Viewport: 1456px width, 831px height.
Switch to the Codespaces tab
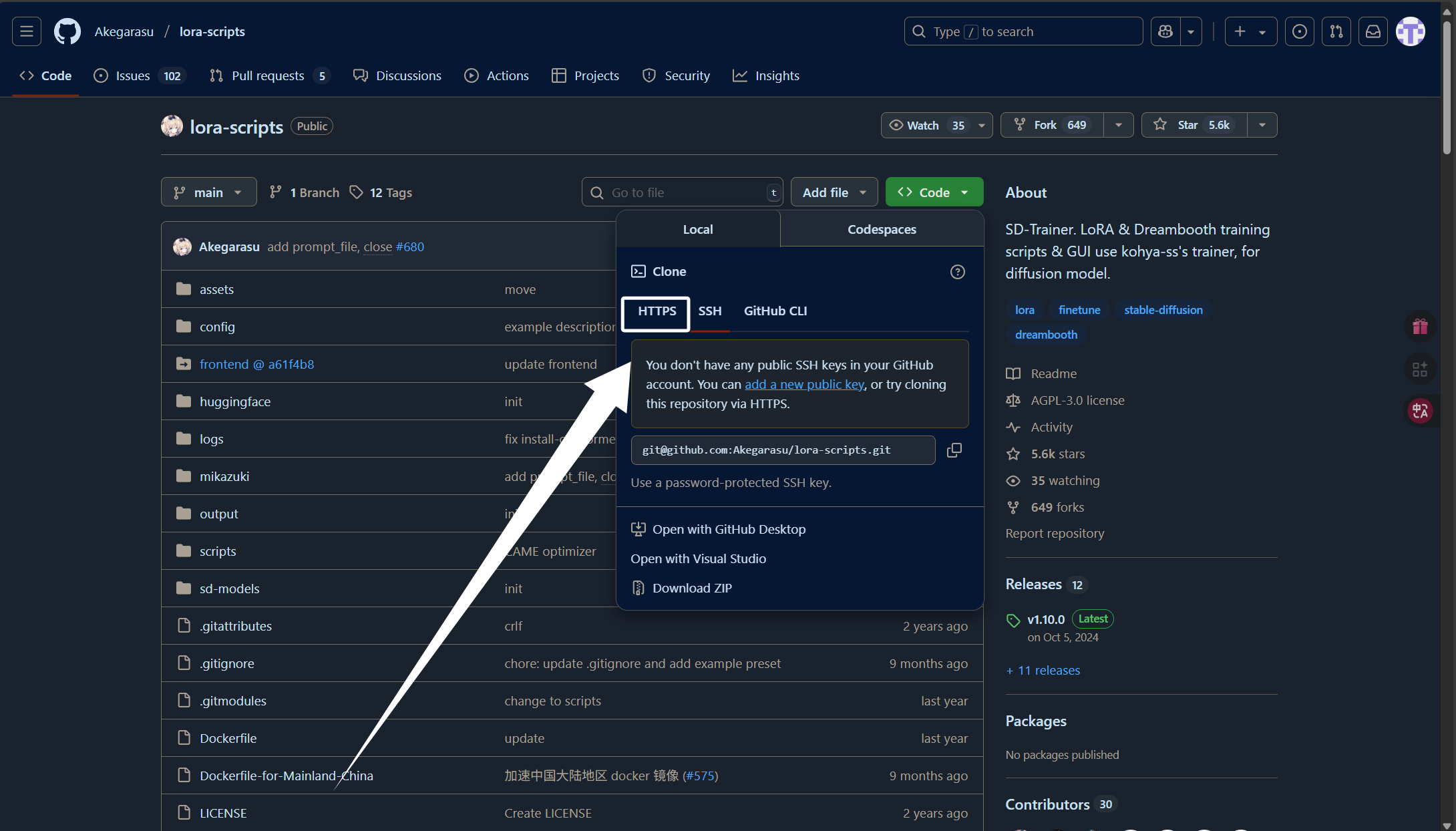coord(882,229)
